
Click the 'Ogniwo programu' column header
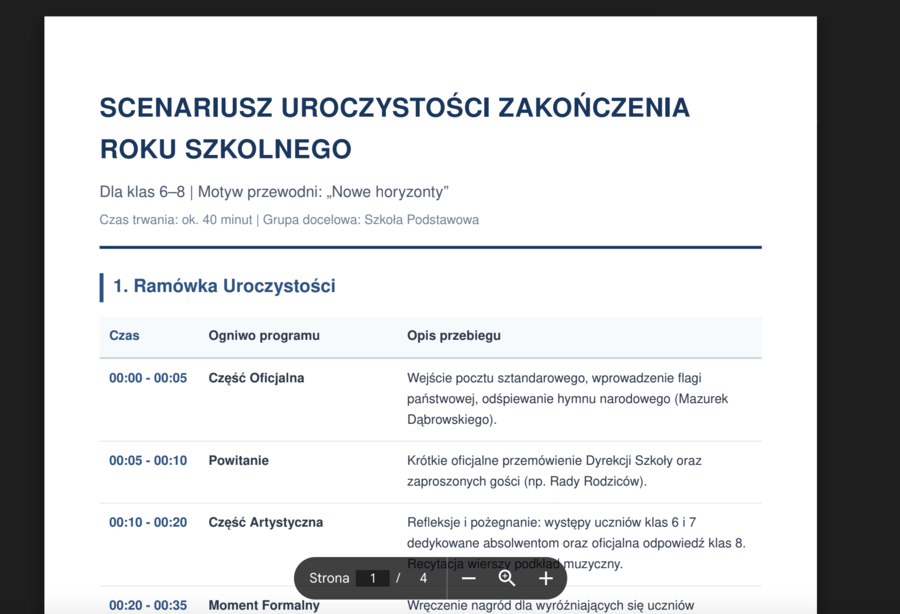tap(264, 336)
